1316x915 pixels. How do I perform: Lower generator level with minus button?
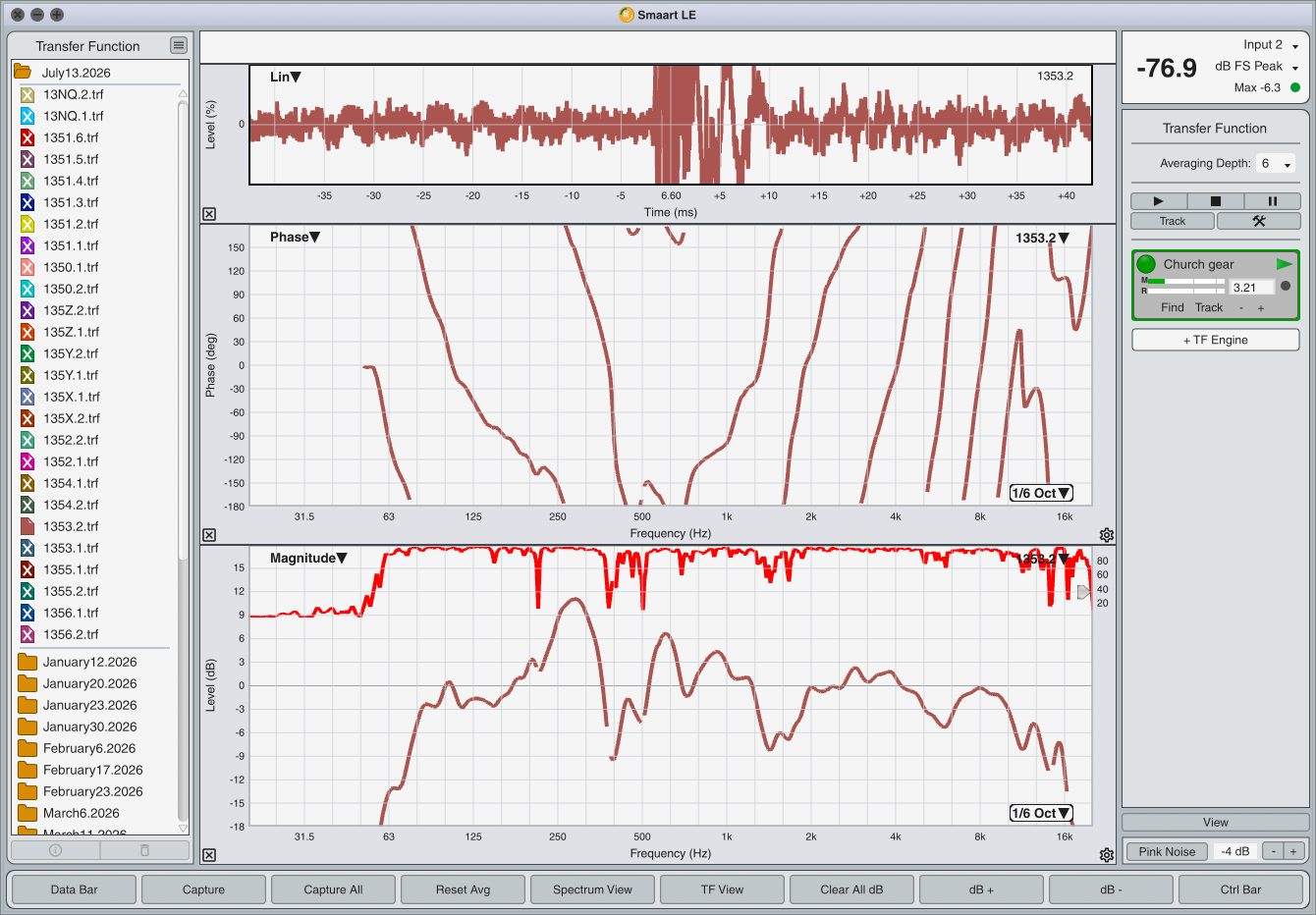pos(1274,851)
